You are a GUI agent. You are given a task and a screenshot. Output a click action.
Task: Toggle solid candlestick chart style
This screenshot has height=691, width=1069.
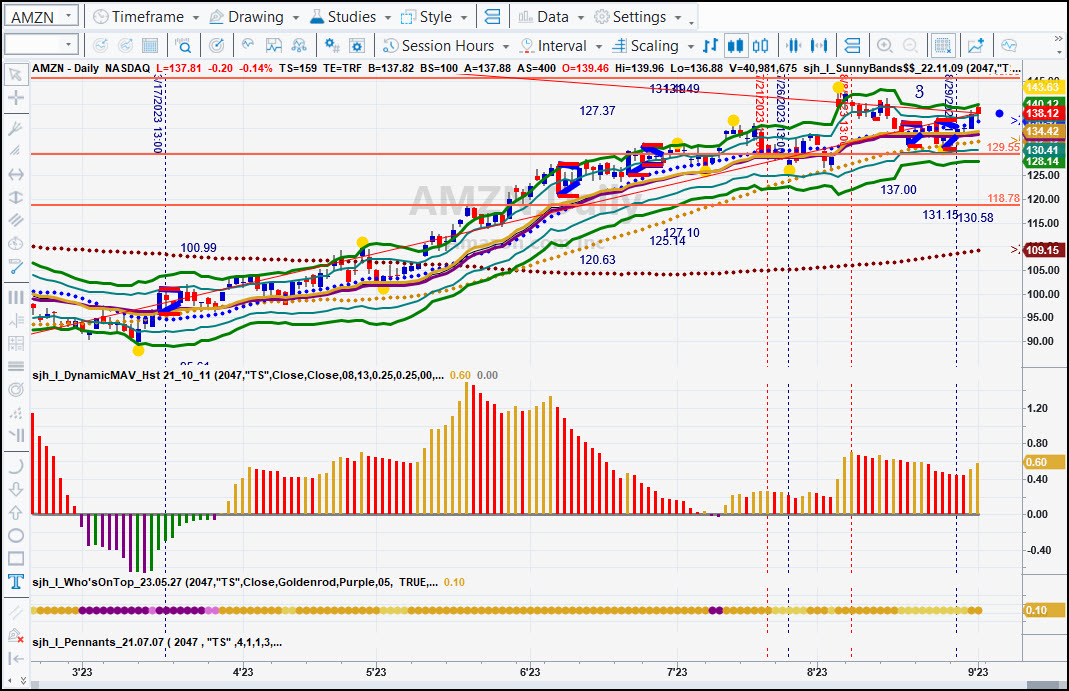coord(736,46)
